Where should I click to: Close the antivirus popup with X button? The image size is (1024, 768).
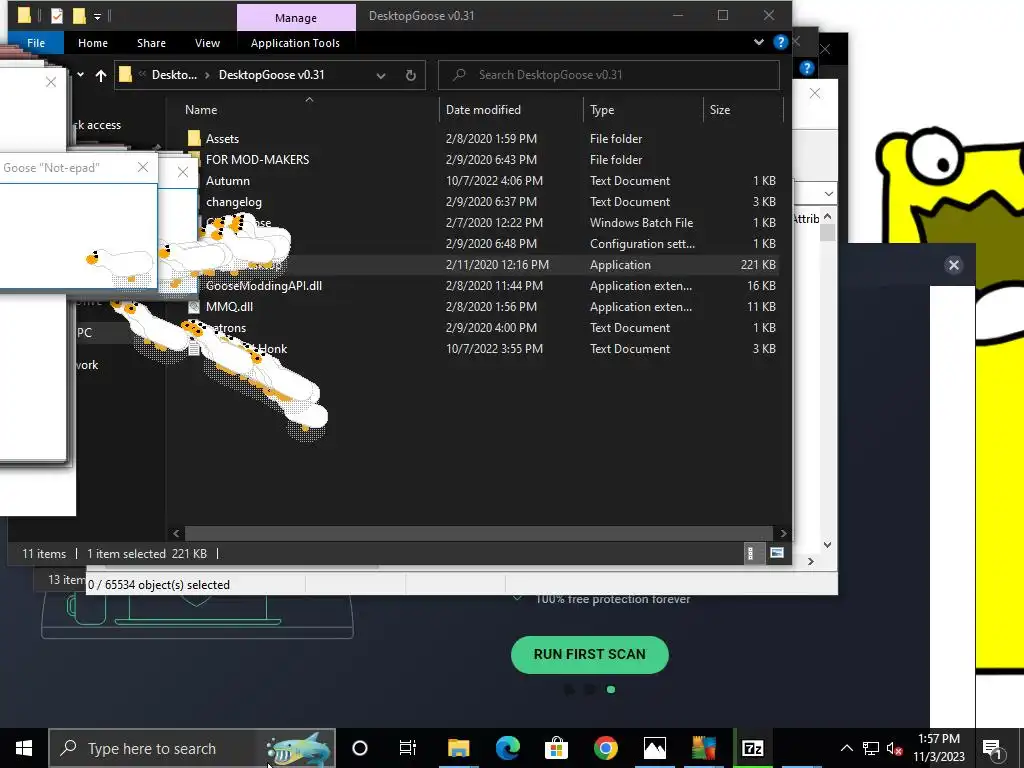tap(953, 264)
